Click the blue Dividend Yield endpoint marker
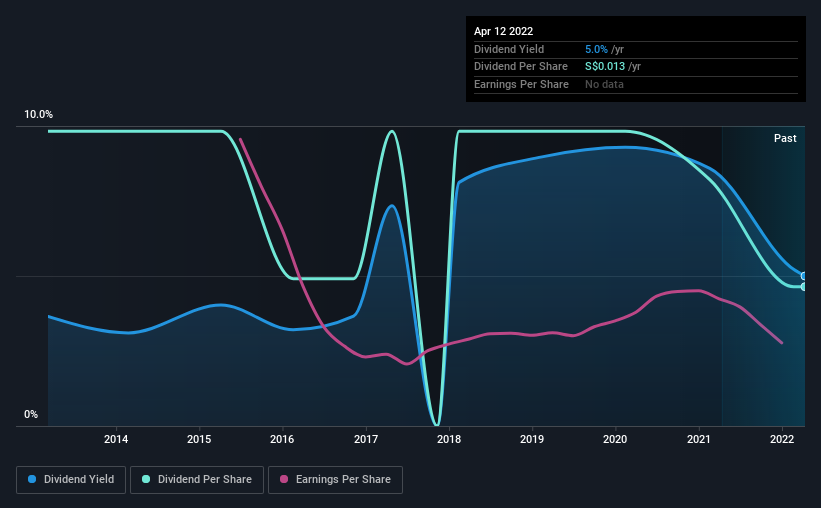821x508 pixels. tap(804, 276)
